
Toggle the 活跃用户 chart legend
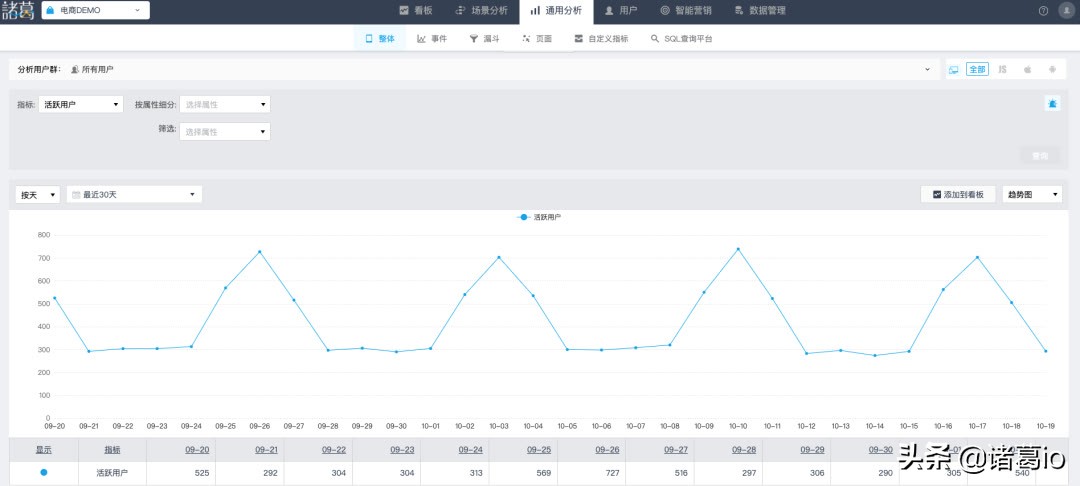[539, 218]
